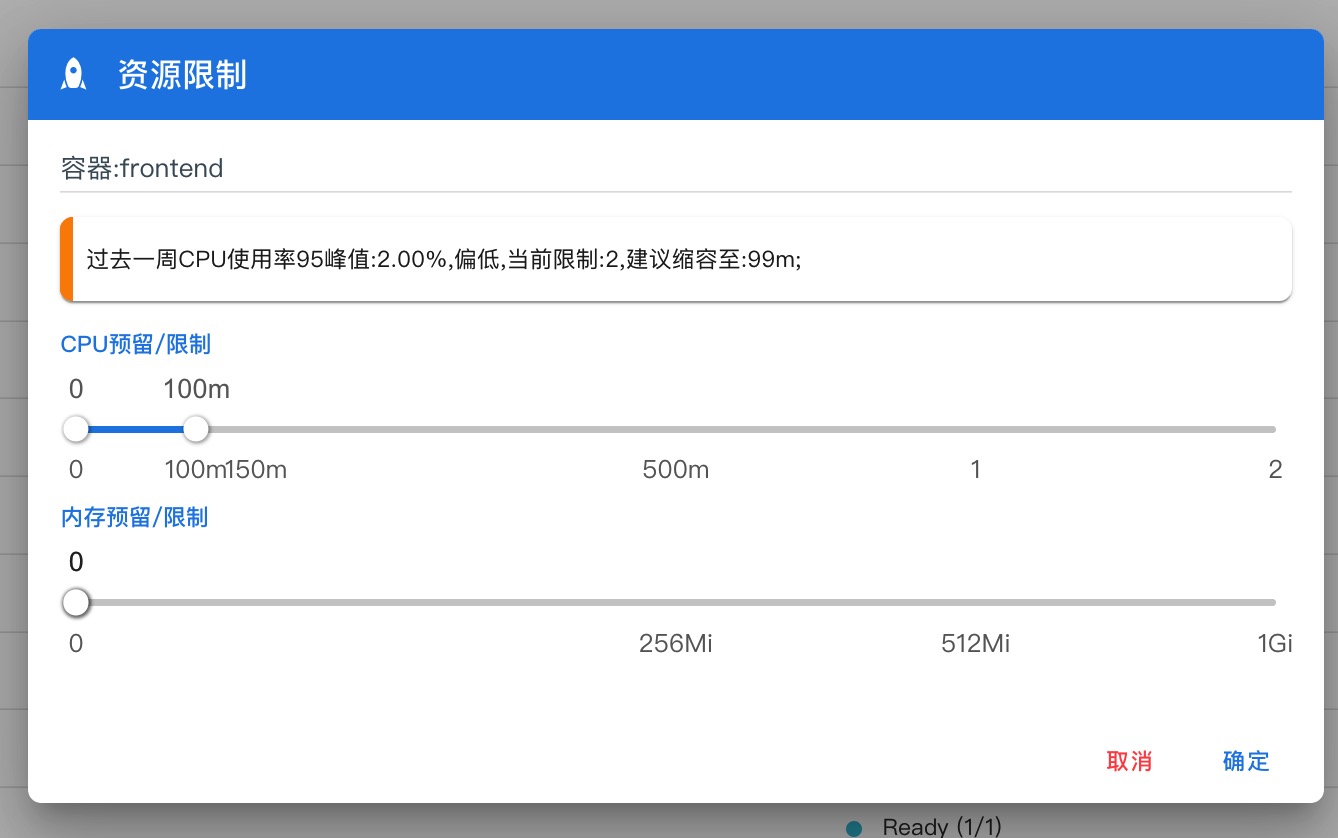Click the CPU usage suggestion alert message

[676, 259]
